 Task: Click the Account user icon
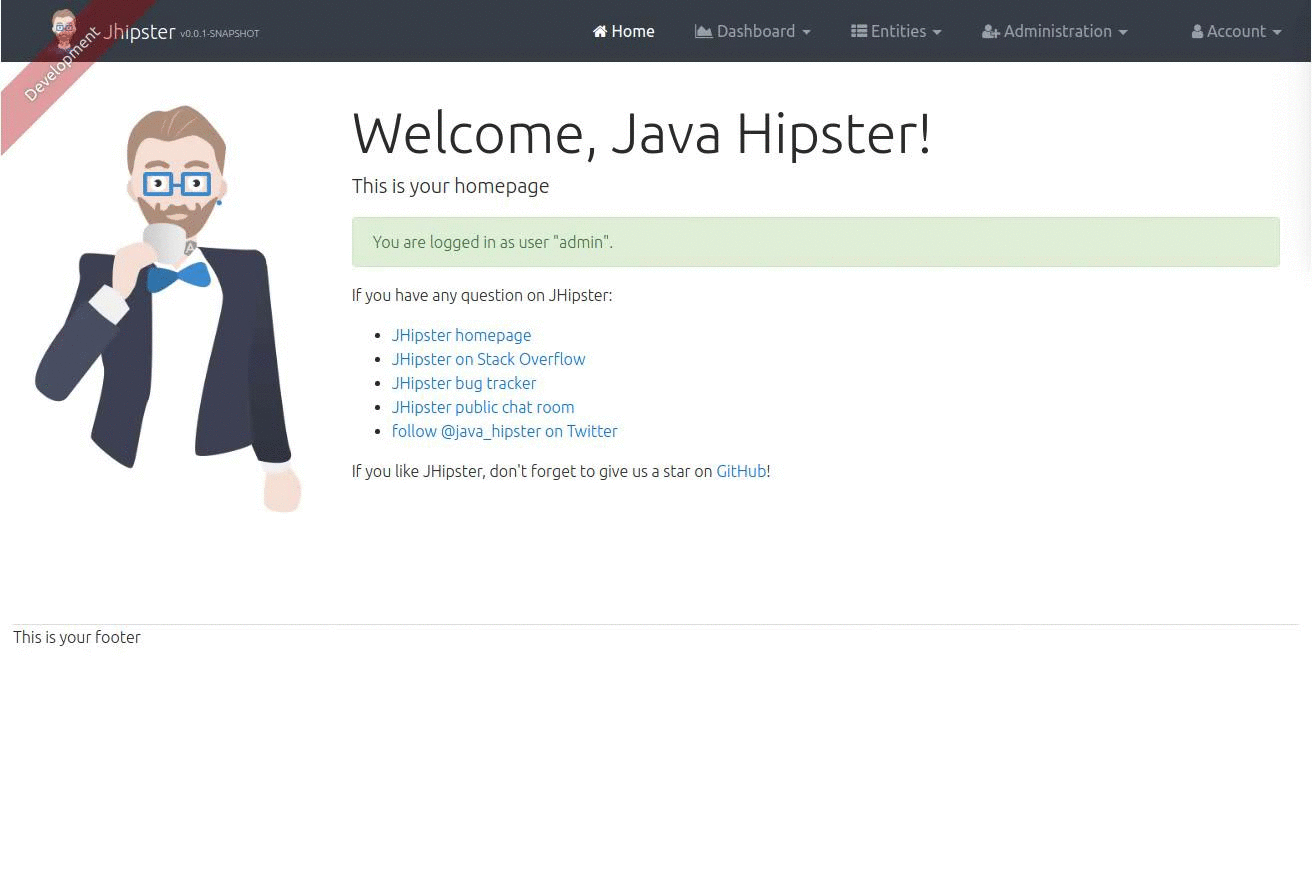1197,32
